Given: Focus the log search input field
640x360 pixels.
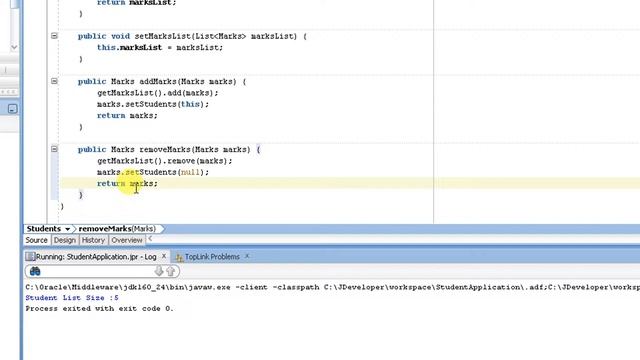Looking at the screenshot, I should pos(97,271).
